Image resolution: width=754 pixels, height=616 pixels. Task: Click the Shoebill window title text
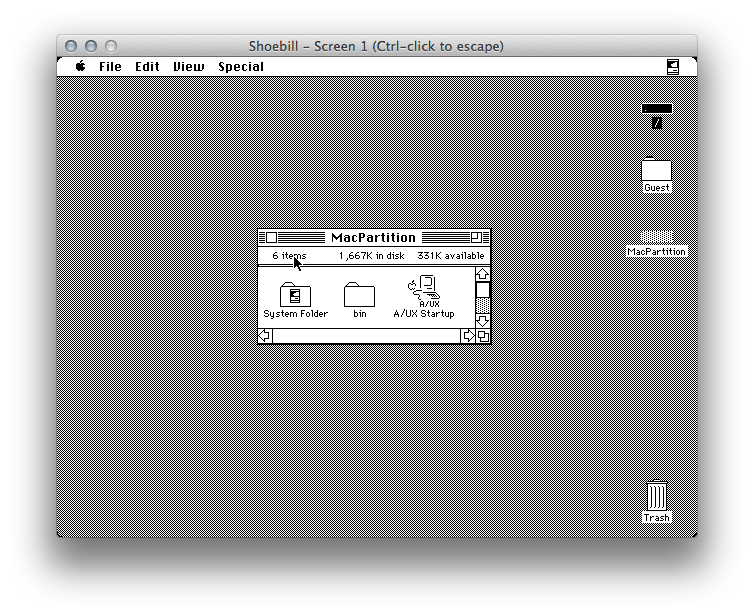(x=376, y=46)
